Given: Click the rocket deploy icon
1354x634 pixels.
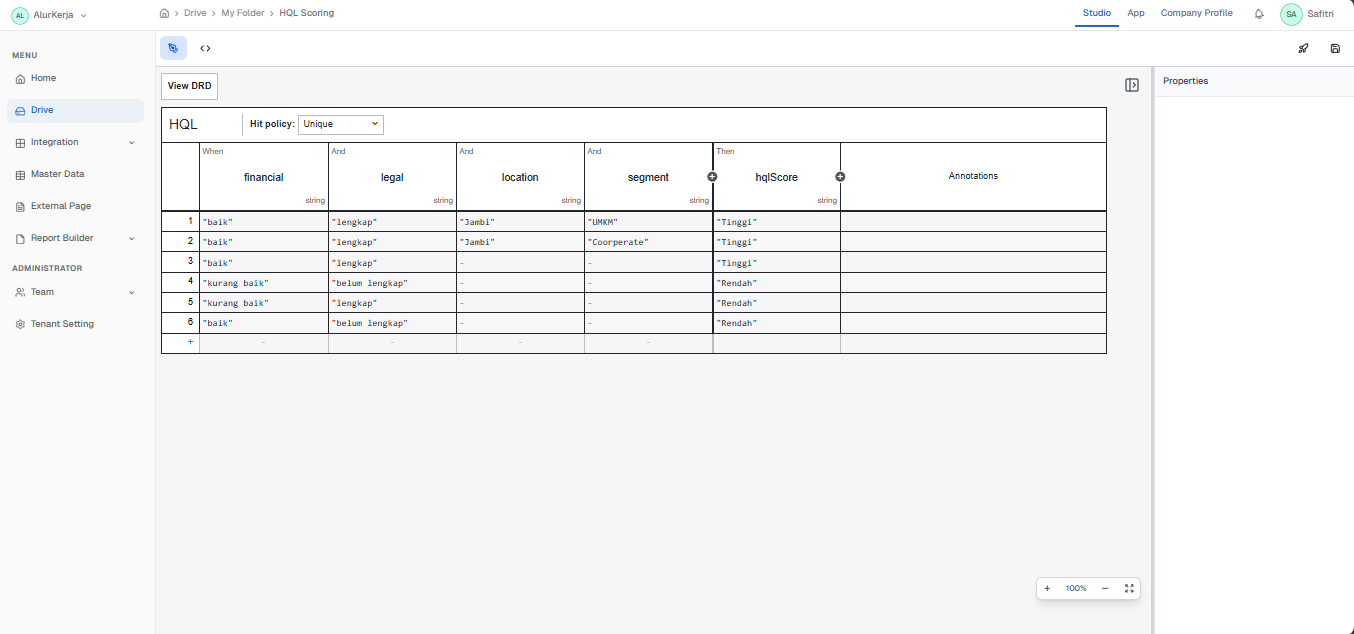Looking at the screenshot, I should 1303,48.
